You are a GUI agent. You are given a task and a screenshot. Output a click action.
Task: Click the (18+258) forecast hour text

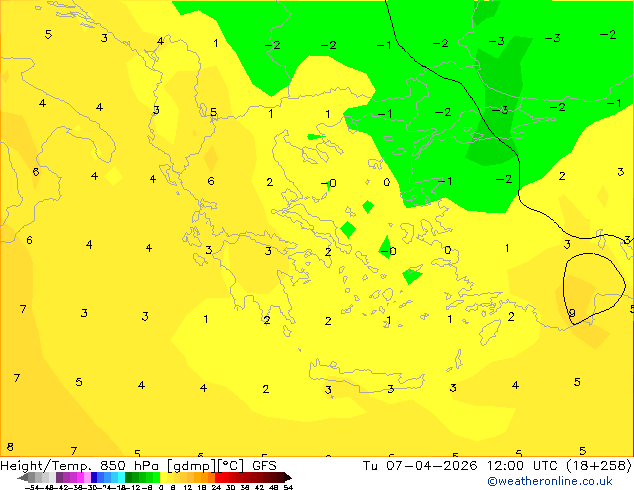[x=598, y=466]
